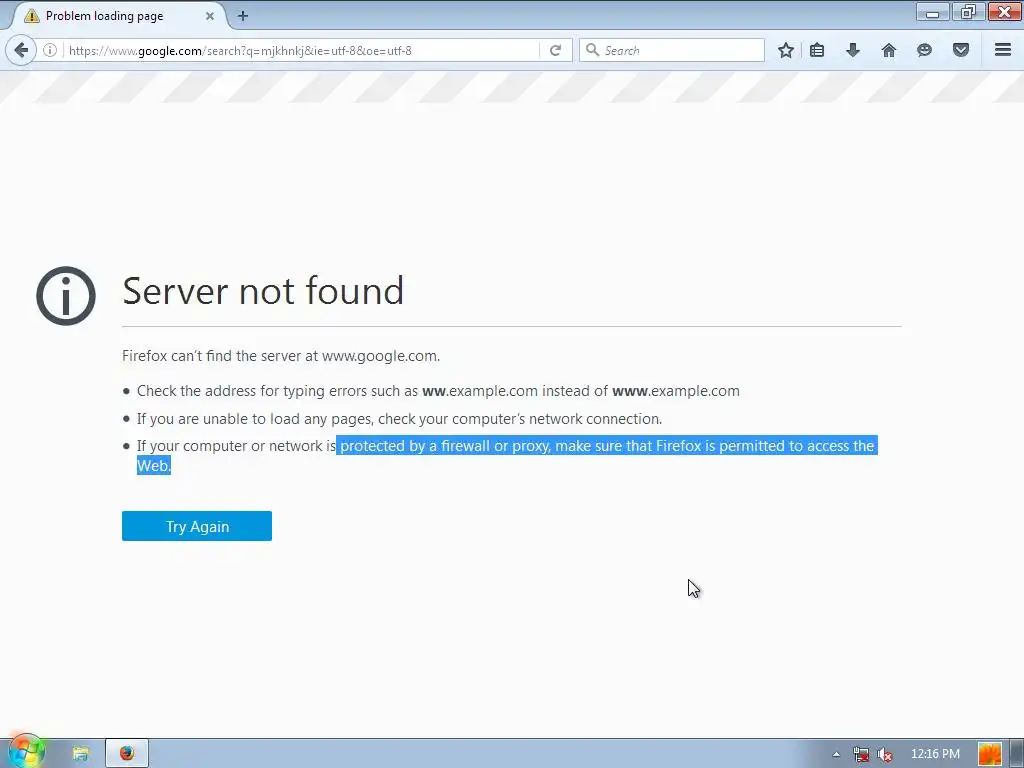Go back with the back arrow button
Screen dimensions: 1024x768
click(21, 50)
